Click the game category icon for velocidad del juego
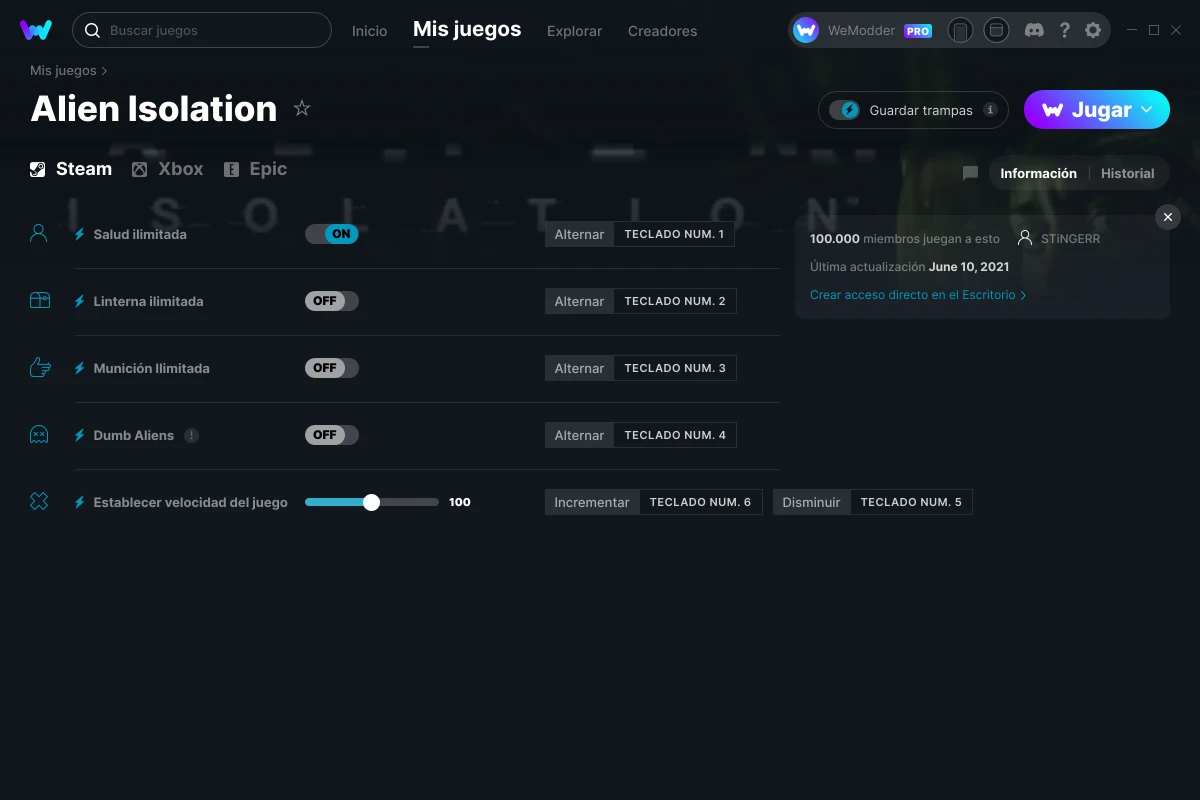Screen dimensions: 1200x800 pos(39,502)
